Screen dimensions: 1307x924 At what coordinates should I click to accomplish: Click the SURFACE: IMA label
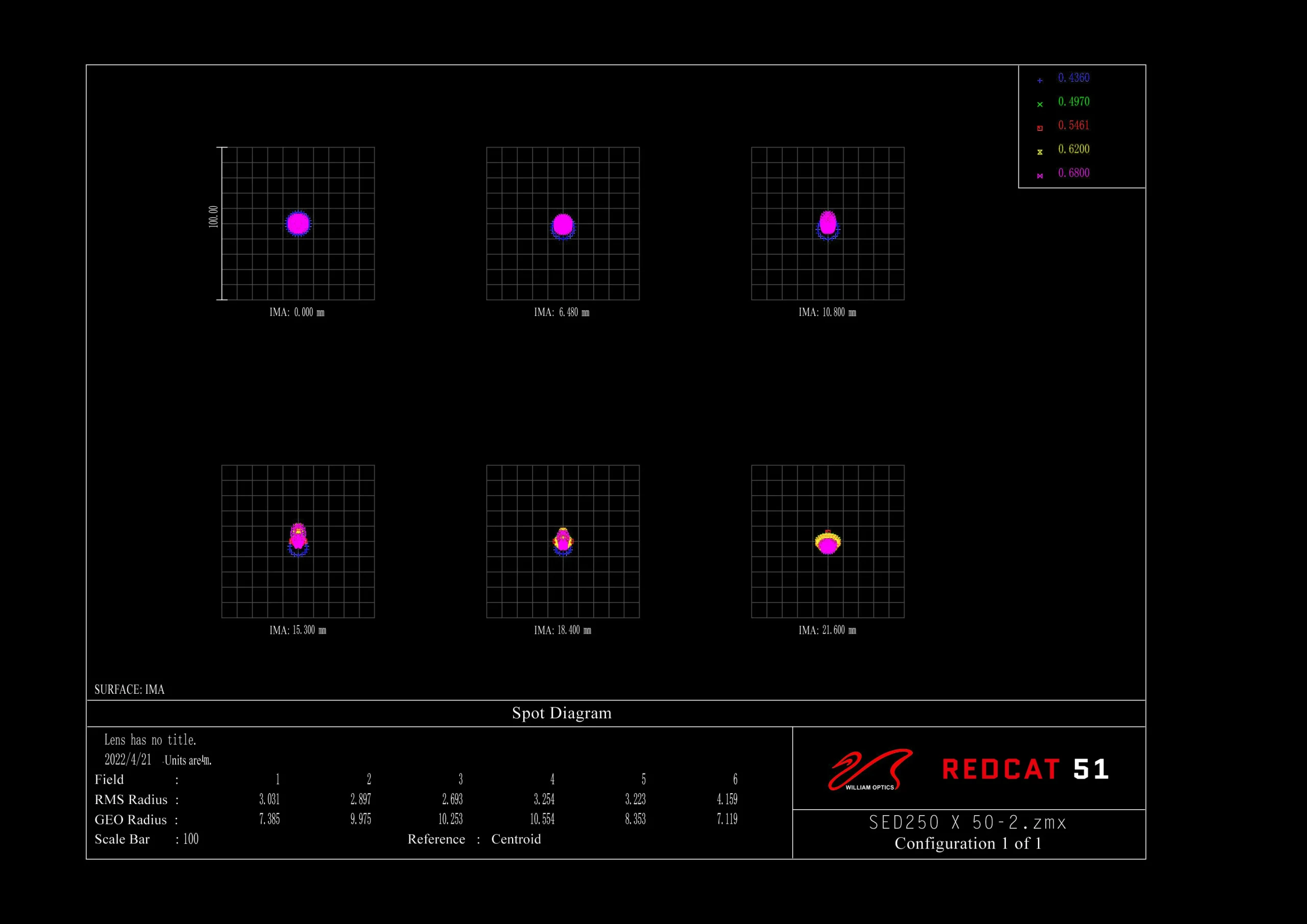coord(129,690)
